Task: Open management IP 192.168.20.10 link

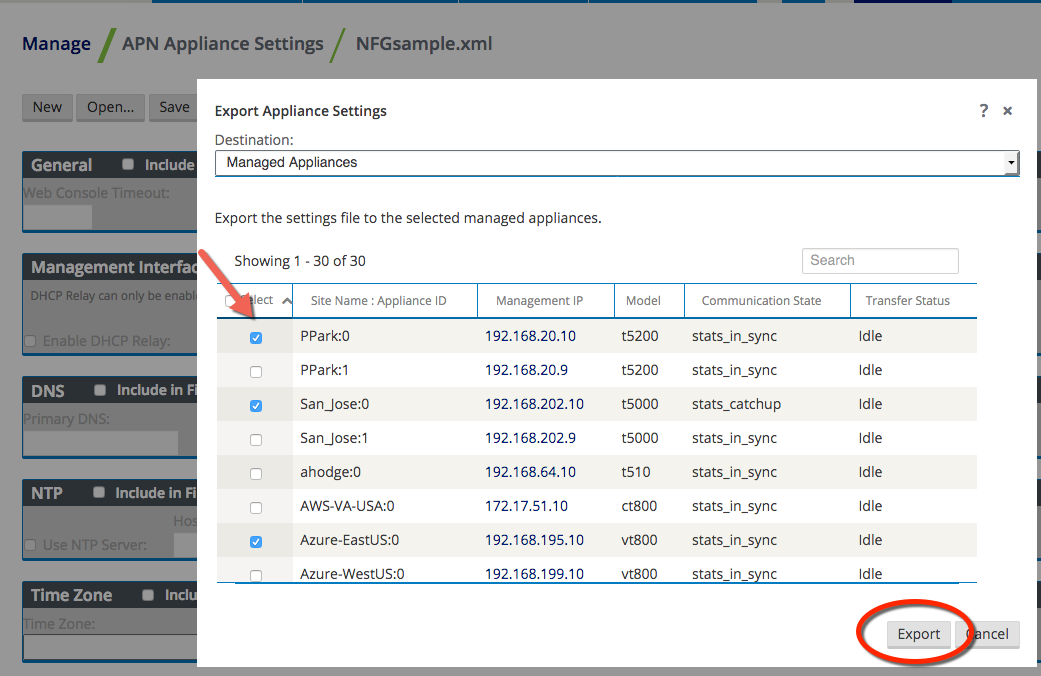Action: tap(530, 336)
